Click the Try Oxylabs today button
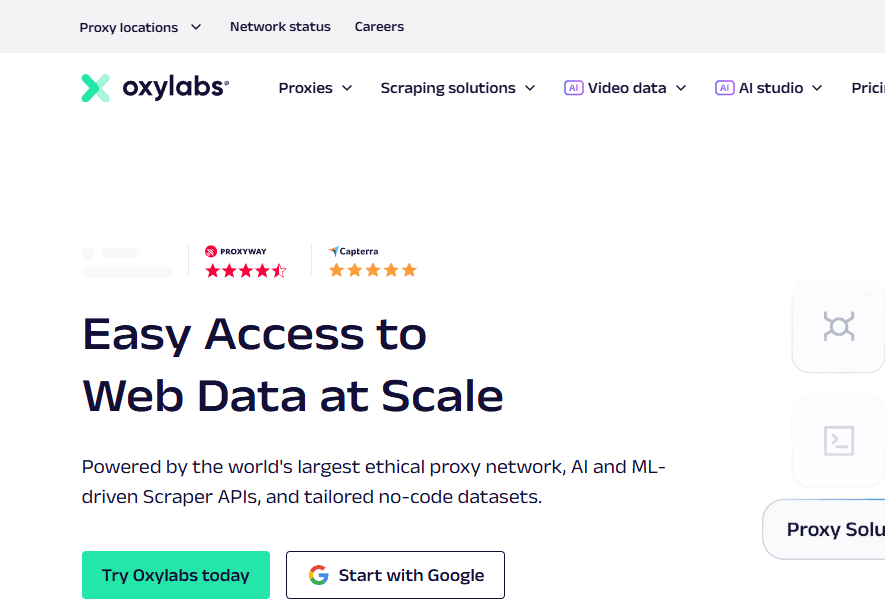Screen dimensions: 885x603 click(176, 575)
